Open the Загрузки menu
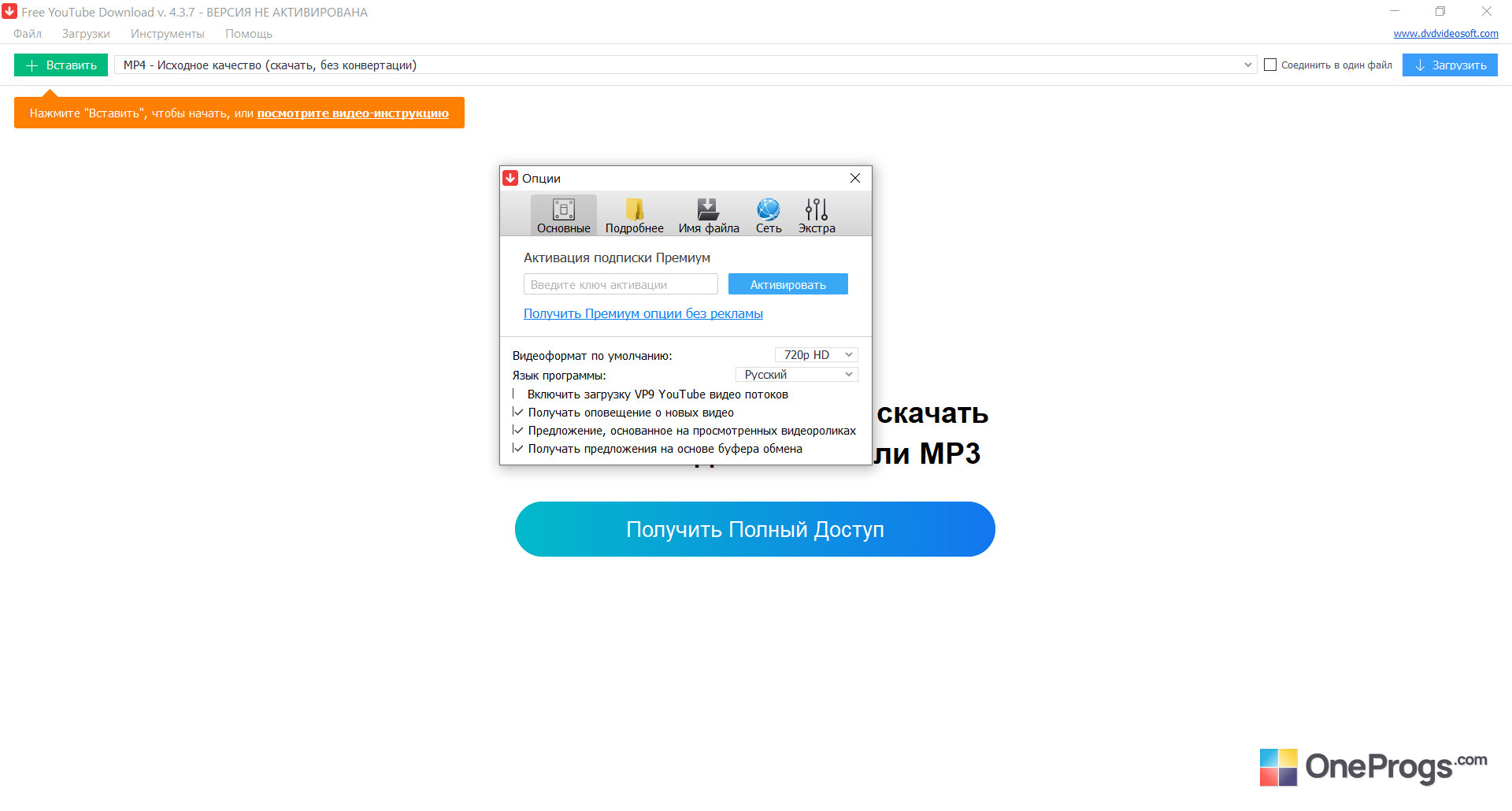1512x811 pixels. pyautogui.click(x=86, y=34)
